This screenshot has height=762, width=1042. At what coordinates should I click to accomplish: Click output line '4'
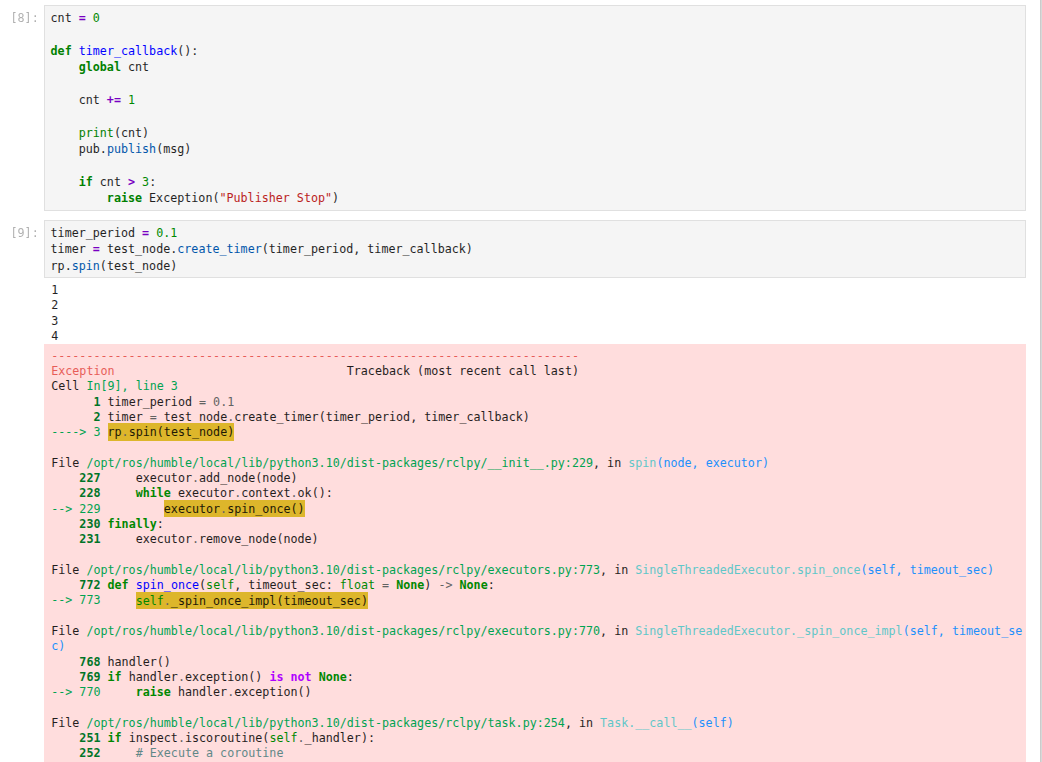coord(54,335)
